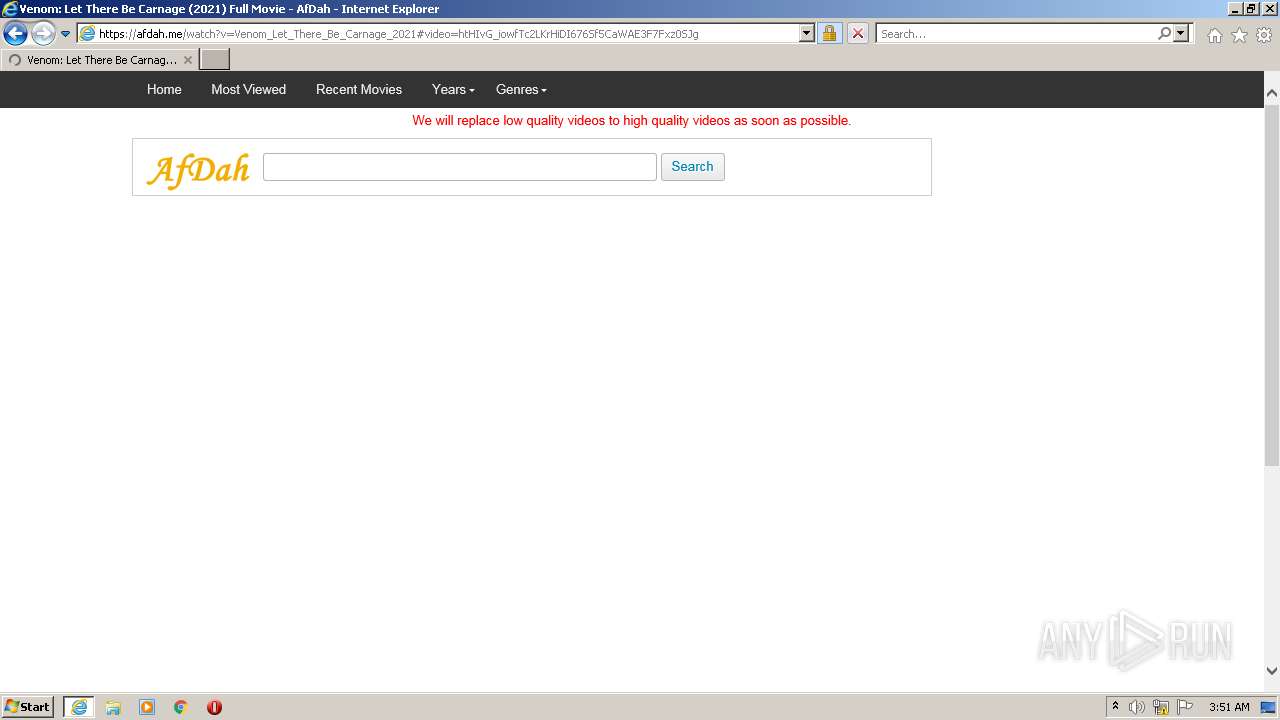Open the Most Viewed page
1280x720 pixels.
pos(248,89)
